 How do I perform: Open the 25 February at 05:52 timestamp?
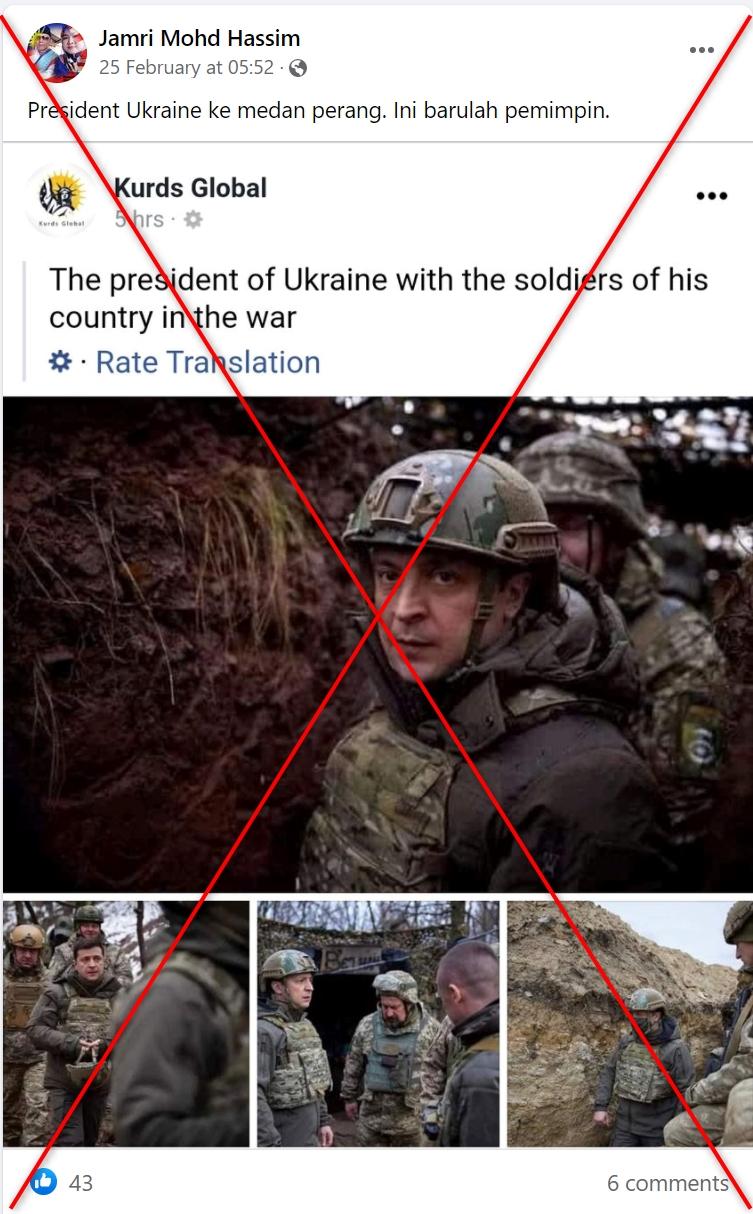186,68
